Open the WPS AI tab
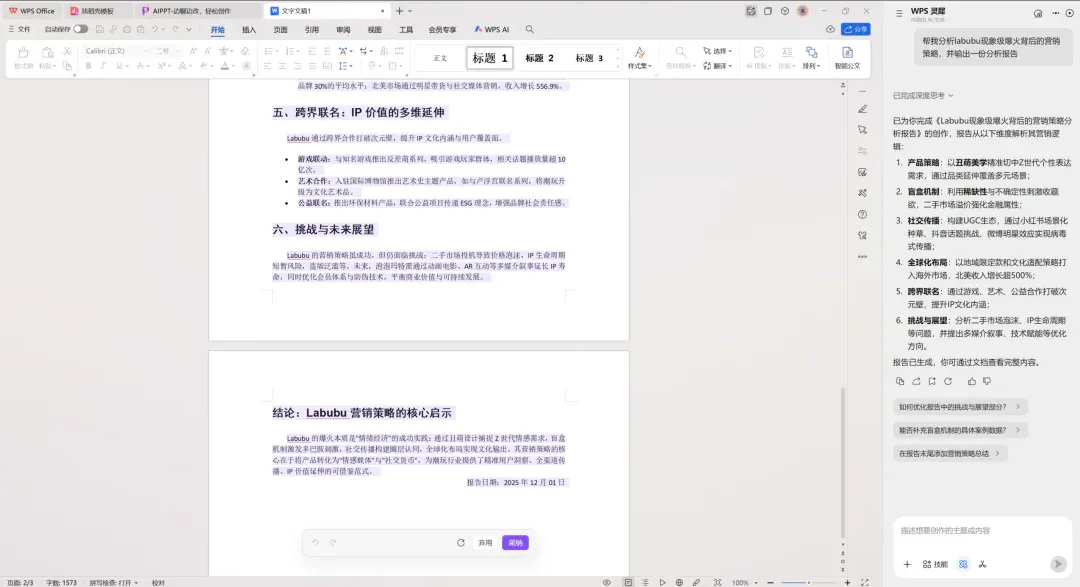This screenshot has width=1080, height=587. (x=492, y=30)
